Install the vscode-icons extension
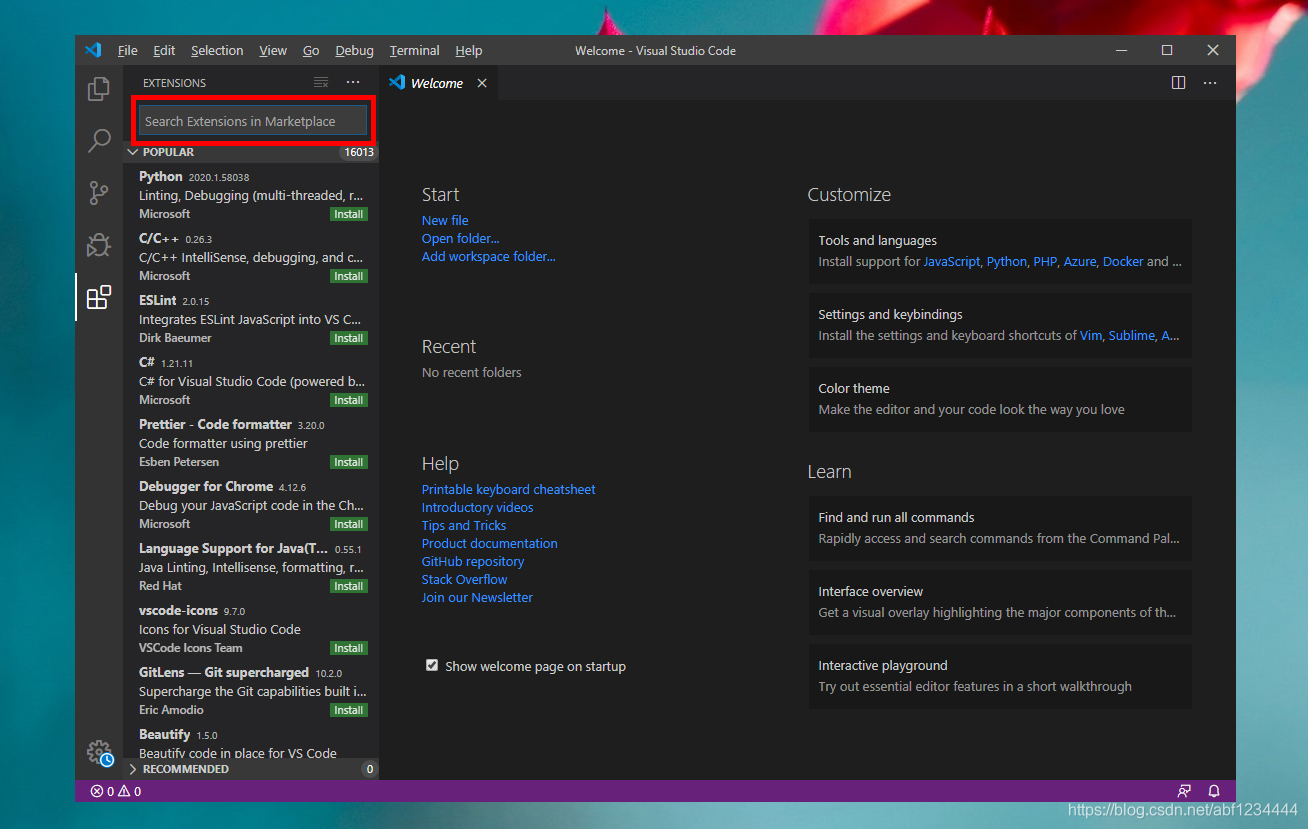The width and height of the screenshot is (1308, 829). pyautogui.click(x=349, y=648)
